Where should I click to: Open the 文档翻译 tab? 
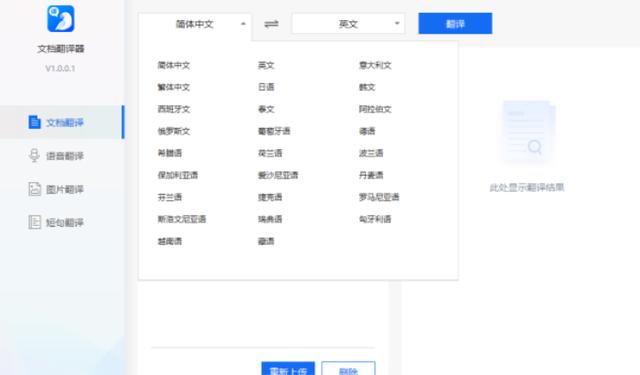62,122
